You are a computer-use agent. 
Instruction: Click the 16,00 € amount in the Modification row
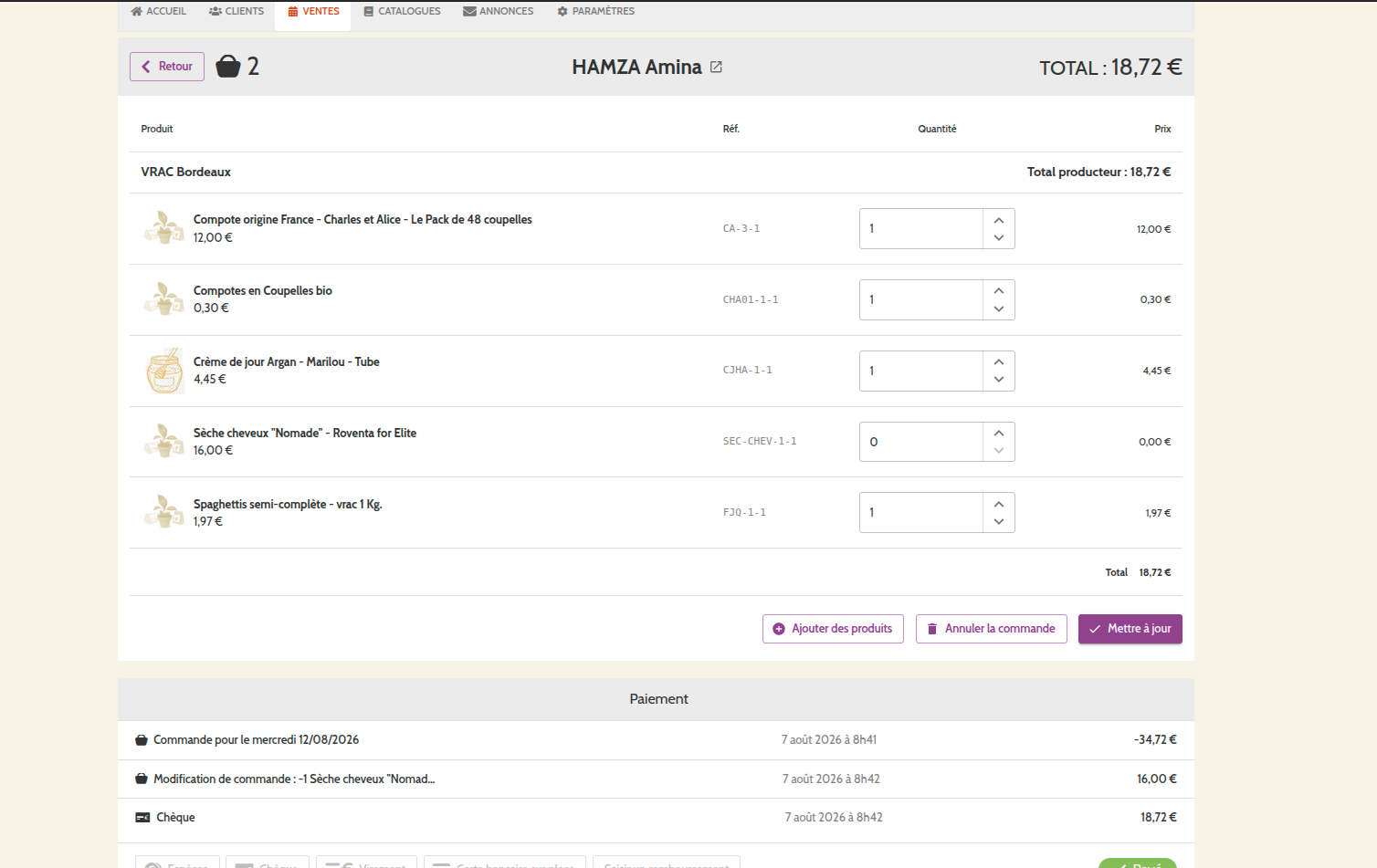1157,779
